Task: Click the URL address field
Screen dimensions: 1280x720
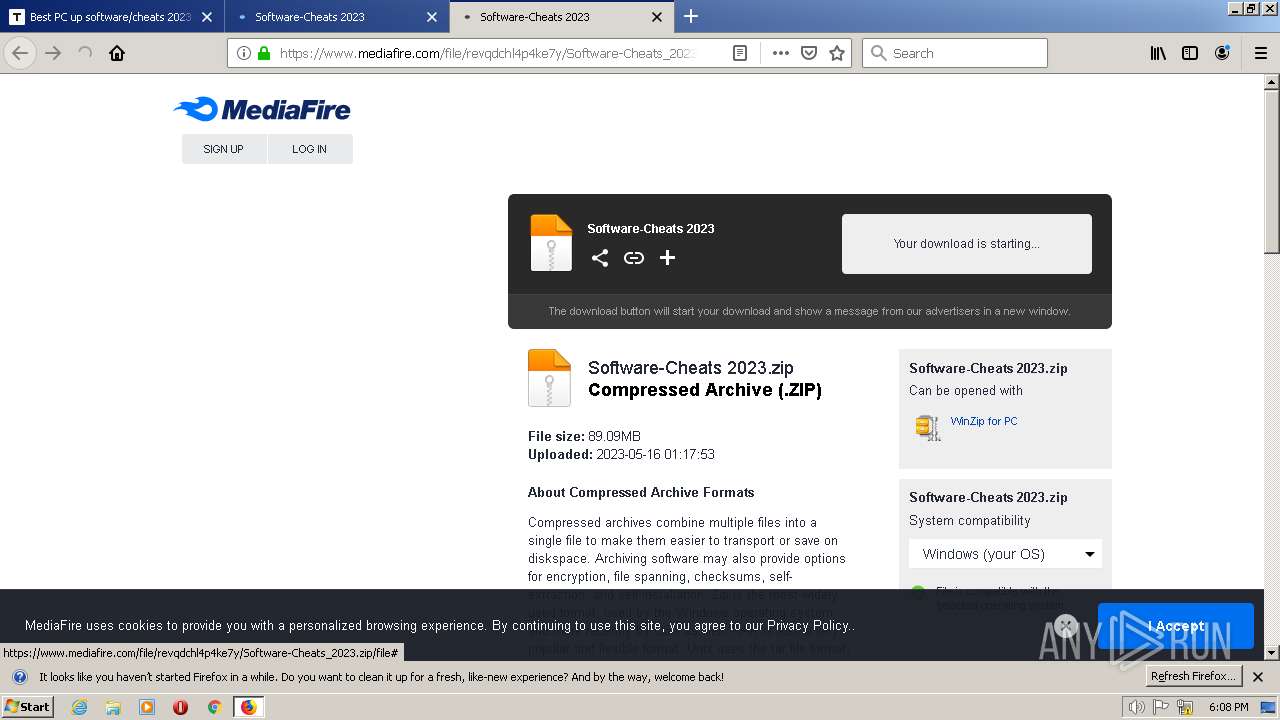Action: click(x=487, y=53)
